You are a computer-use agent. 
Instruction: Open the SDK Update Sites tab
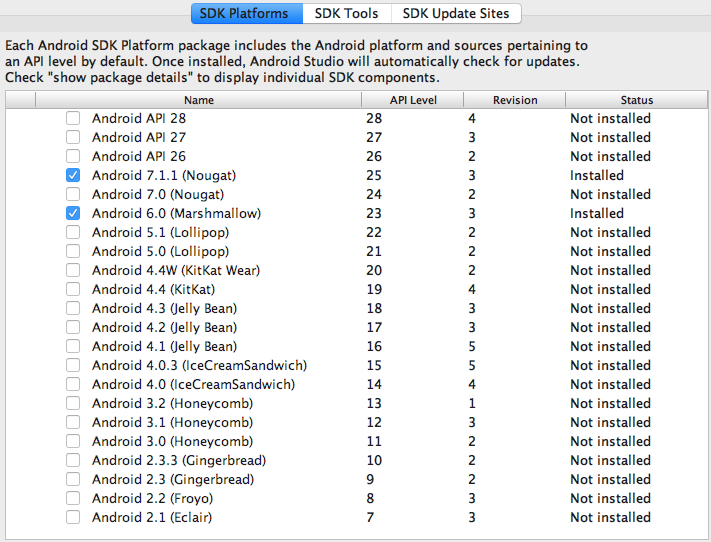[456, 14]
